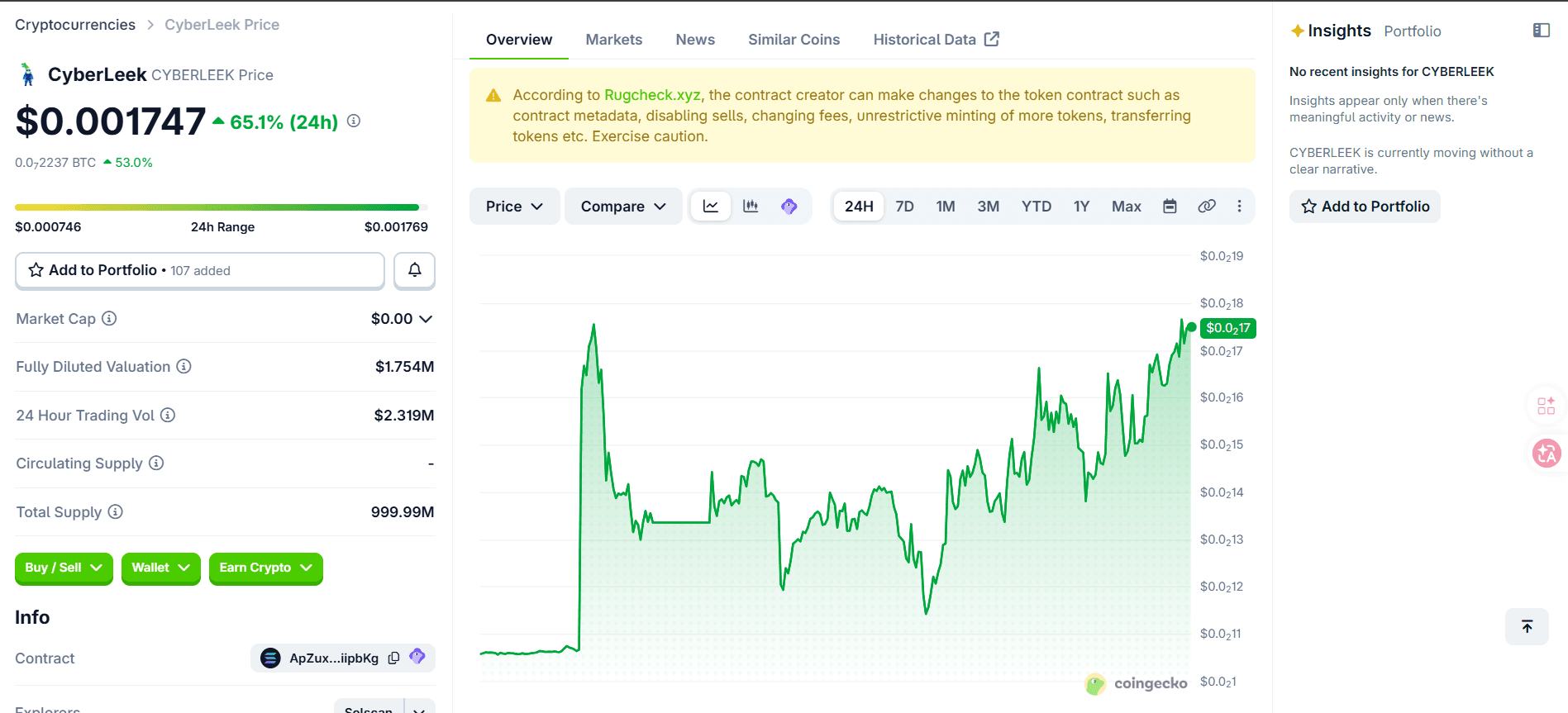Click the green current-price dot on the chart
The image size is (1568, 713).
[x=1191, y=327]
